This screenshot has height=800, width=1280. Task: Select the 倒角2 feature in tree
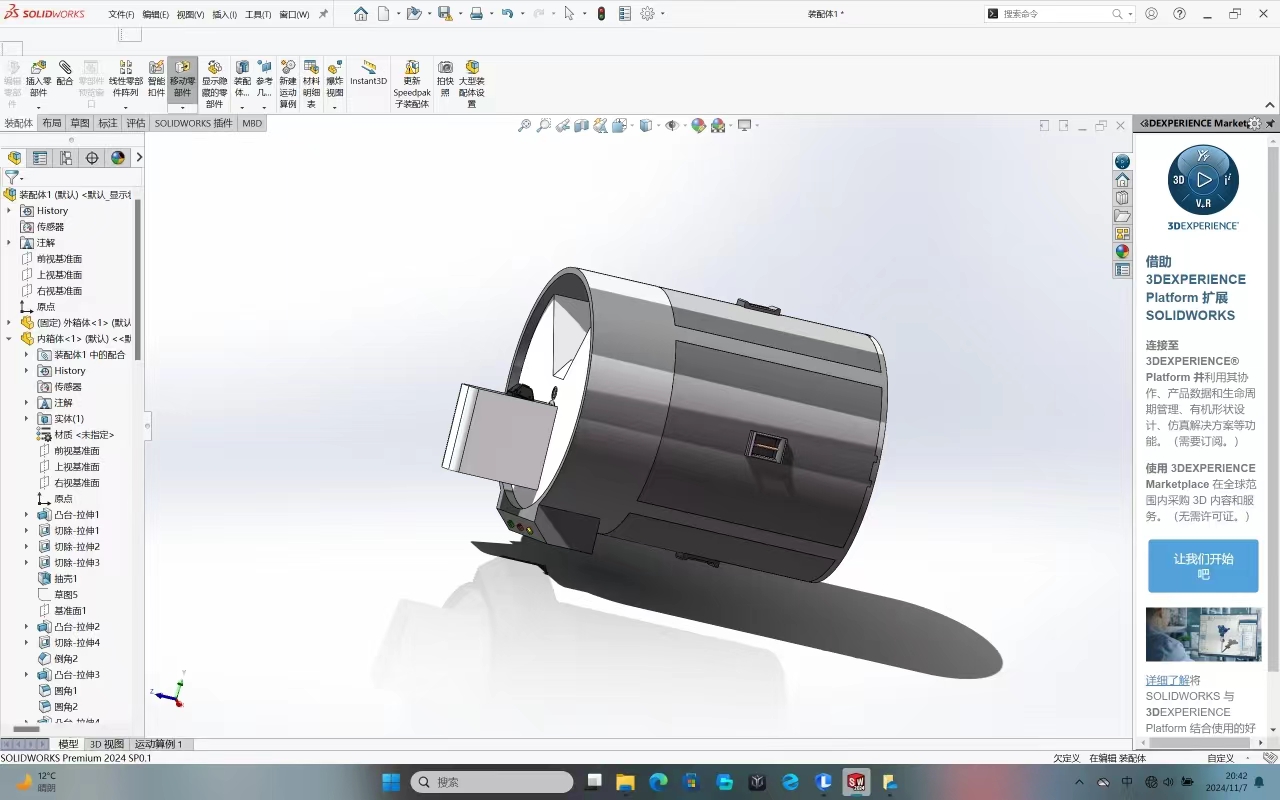(x=65, y=659)
